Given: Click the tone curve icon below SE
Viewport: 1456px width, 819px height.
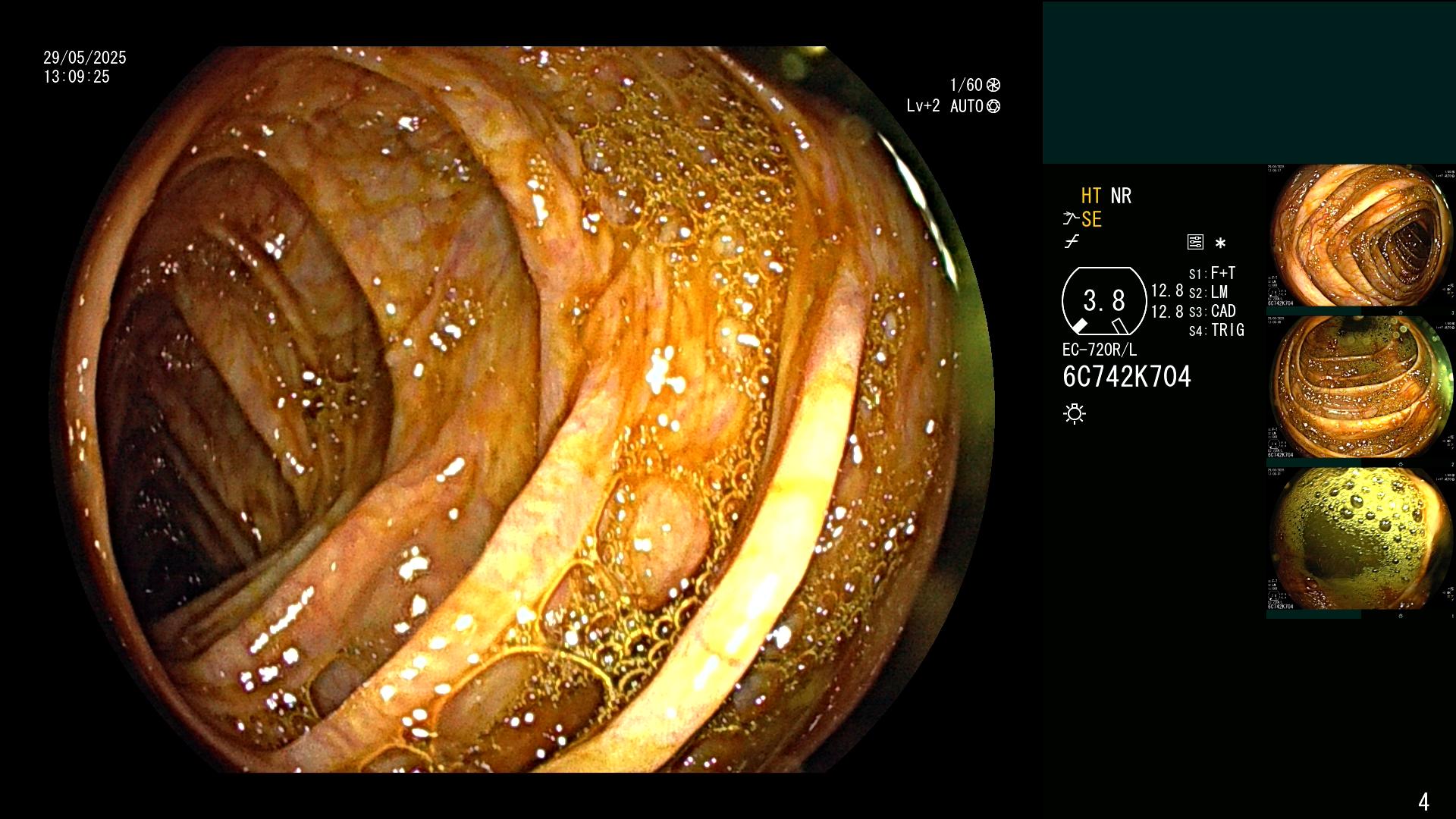Looking at the screenshot, I should click(x=1072, y=242).
